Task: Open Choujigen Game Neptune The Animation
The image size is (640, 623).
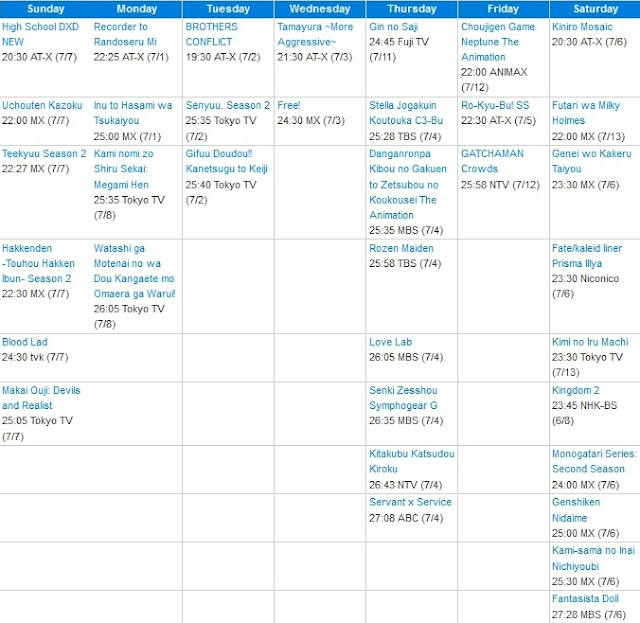Action: point(498,42)
